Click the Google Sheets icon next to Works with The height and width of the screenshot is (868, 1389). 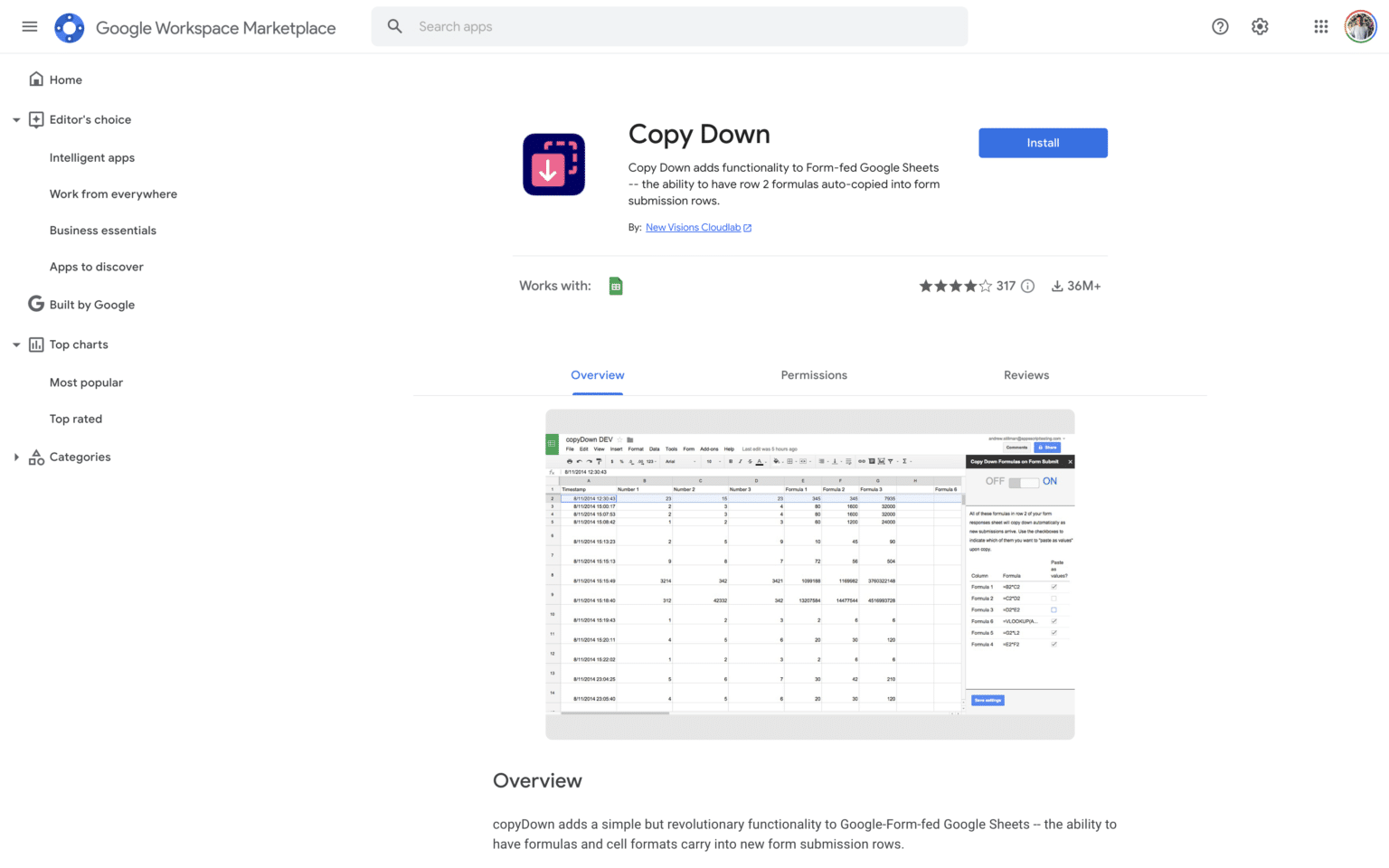[616, 285]
